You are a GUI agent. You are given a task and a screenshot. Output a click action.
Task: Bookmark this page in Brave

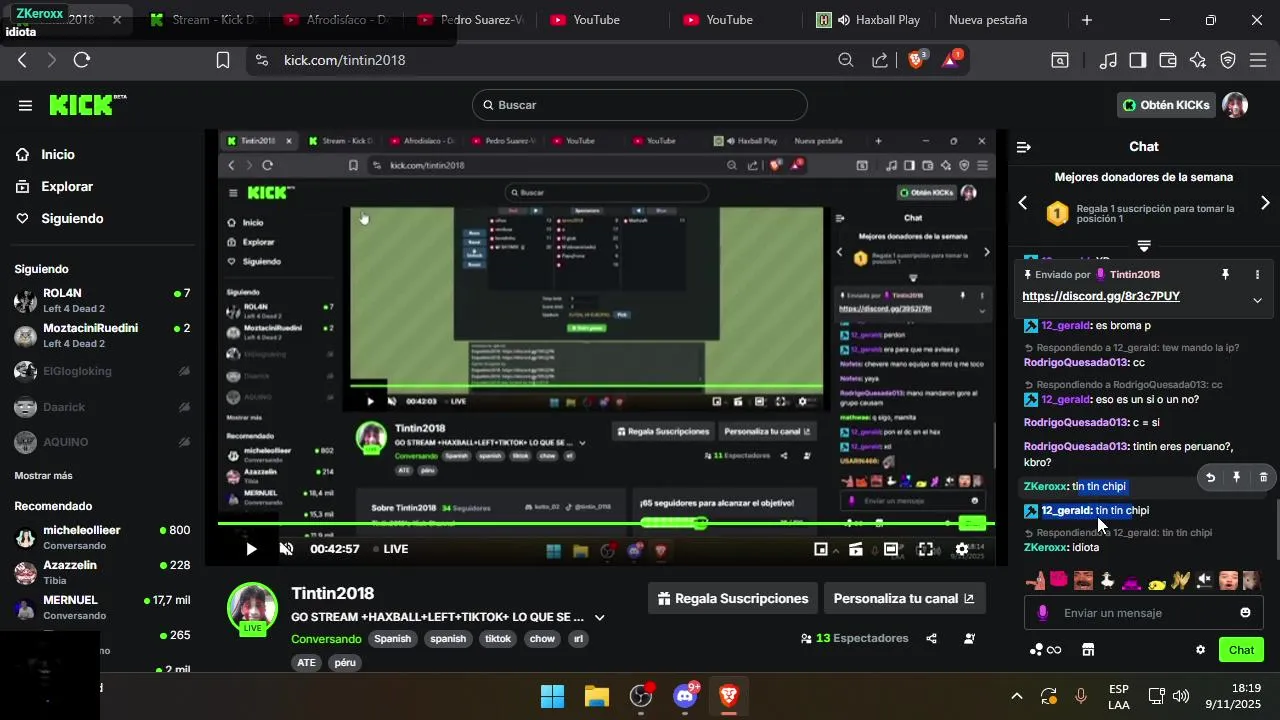[223, 60]
